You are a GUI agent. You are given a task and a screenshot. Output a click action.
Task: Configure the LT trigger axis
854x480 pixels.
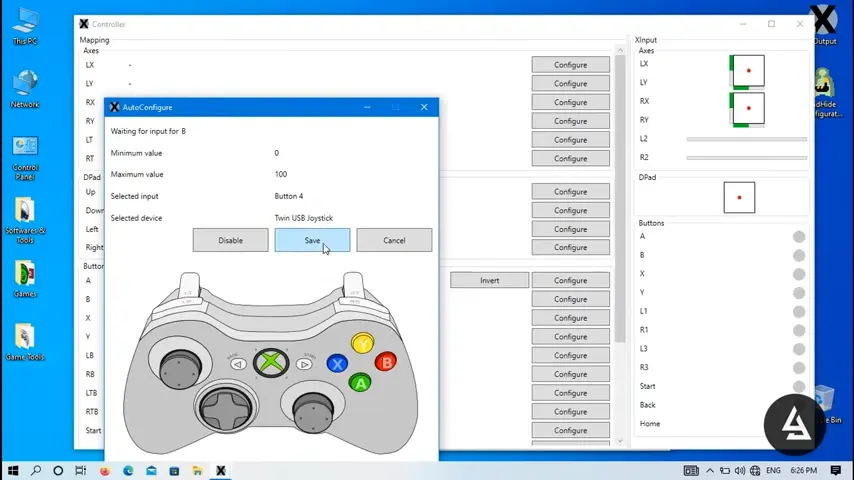(x=570, y=140)
